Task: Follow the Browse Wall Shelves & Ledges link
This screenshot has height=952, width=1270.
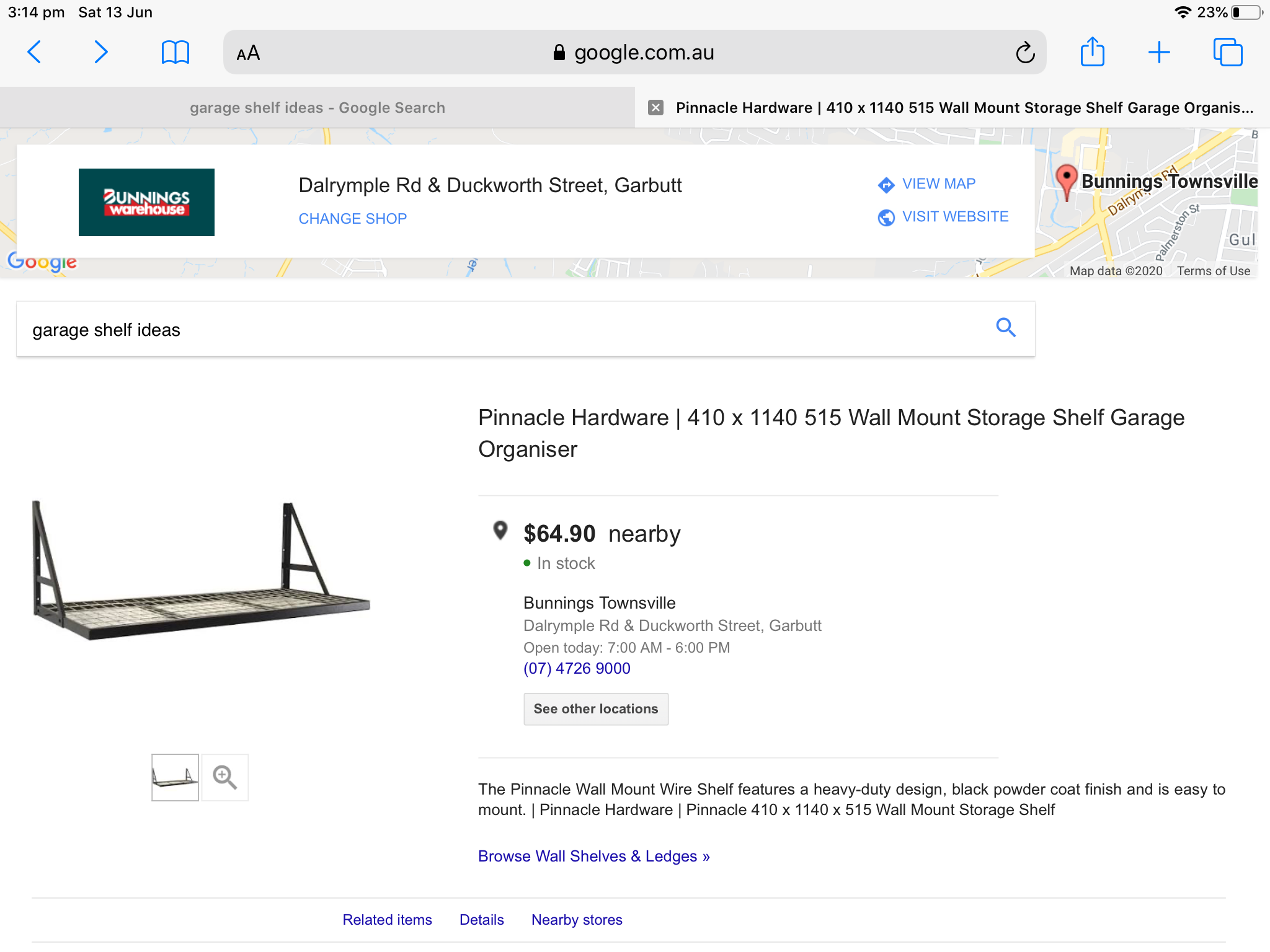Action: pos(593,856)
